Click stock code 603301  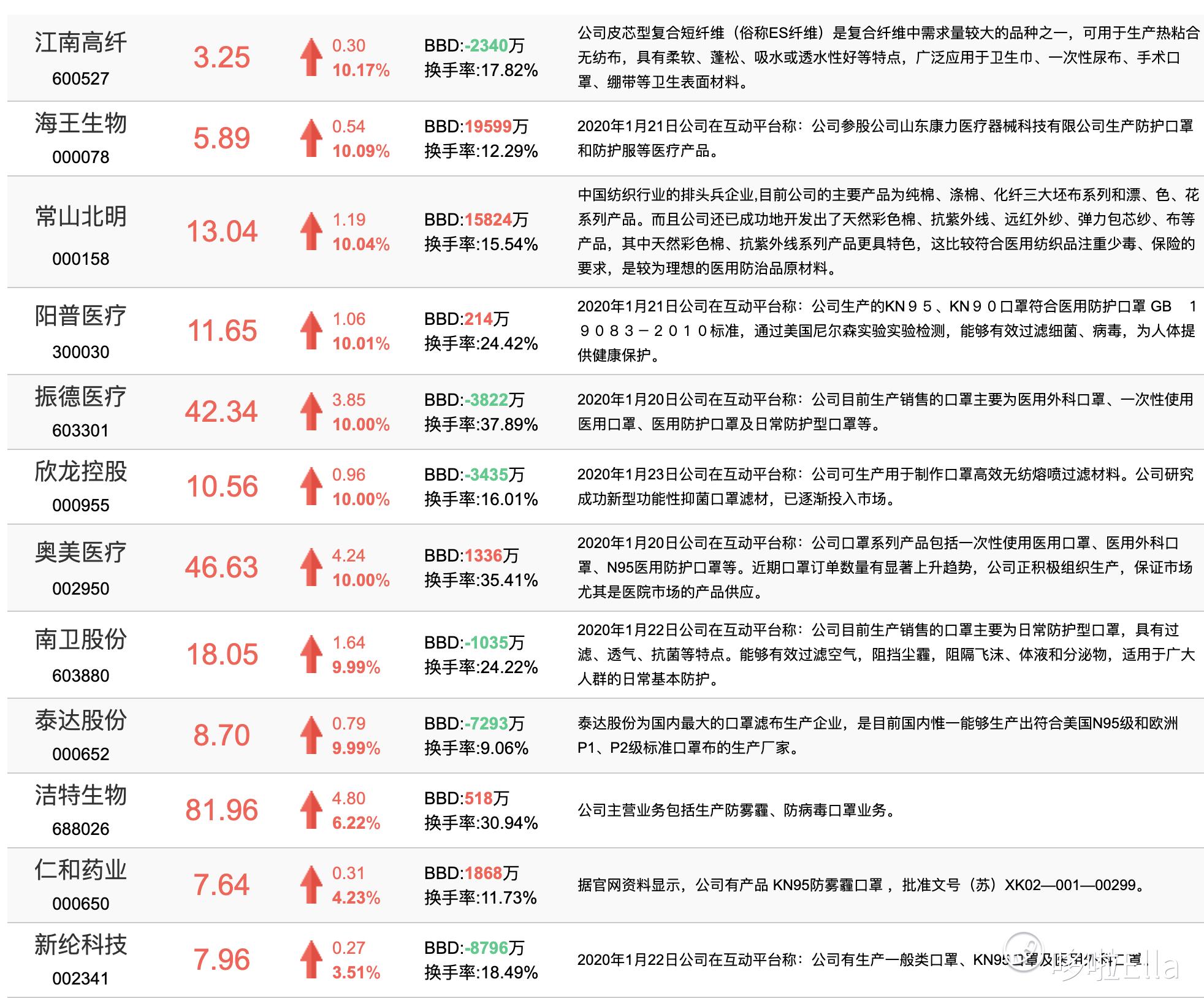pos(81,430)
